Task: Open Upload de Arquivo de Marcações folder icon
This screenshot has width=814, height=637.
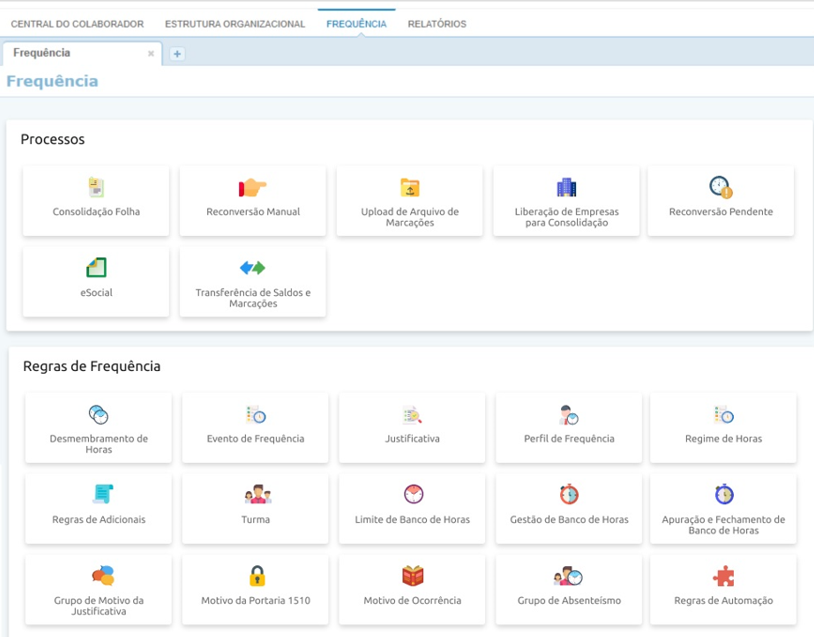Action: pos(409,188)
